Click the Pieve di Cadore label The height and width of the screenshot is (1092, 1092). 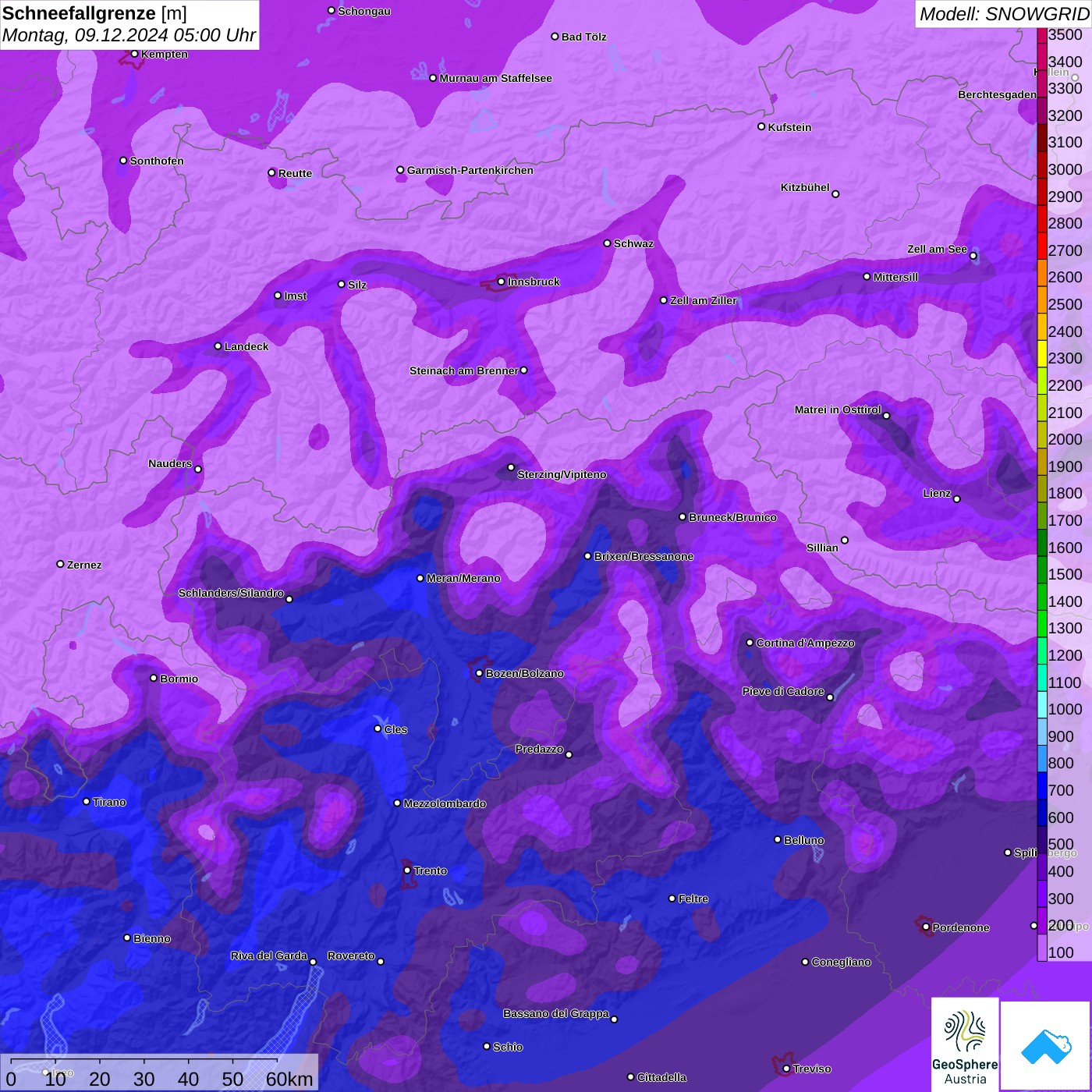[783, 691]
